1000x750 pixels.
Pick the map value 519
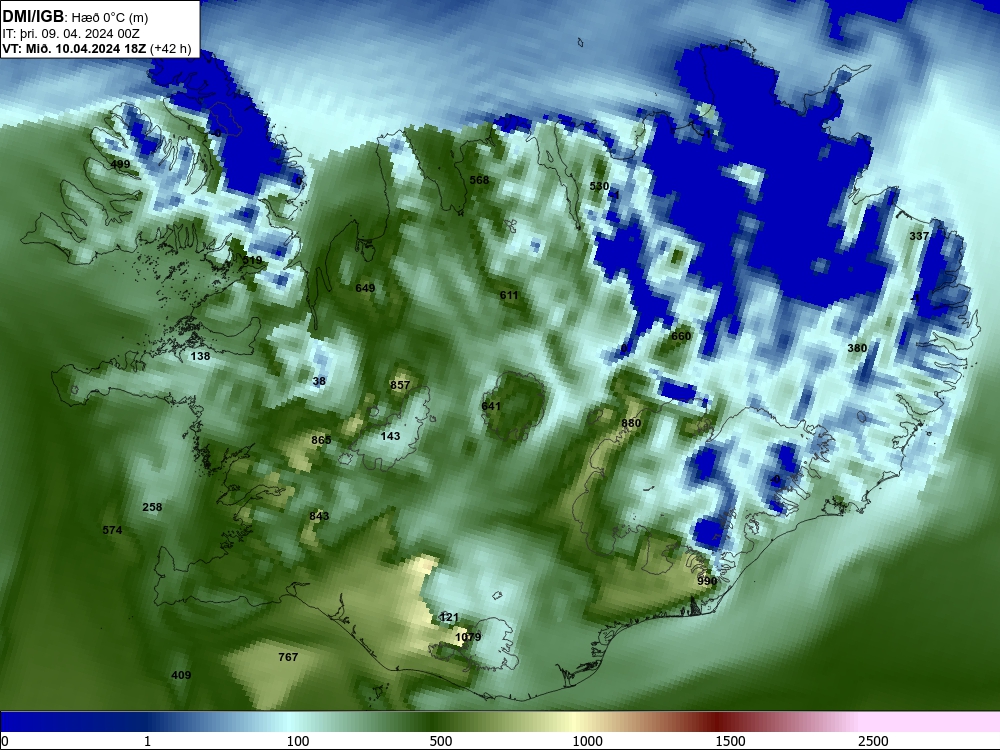point(252,260)
